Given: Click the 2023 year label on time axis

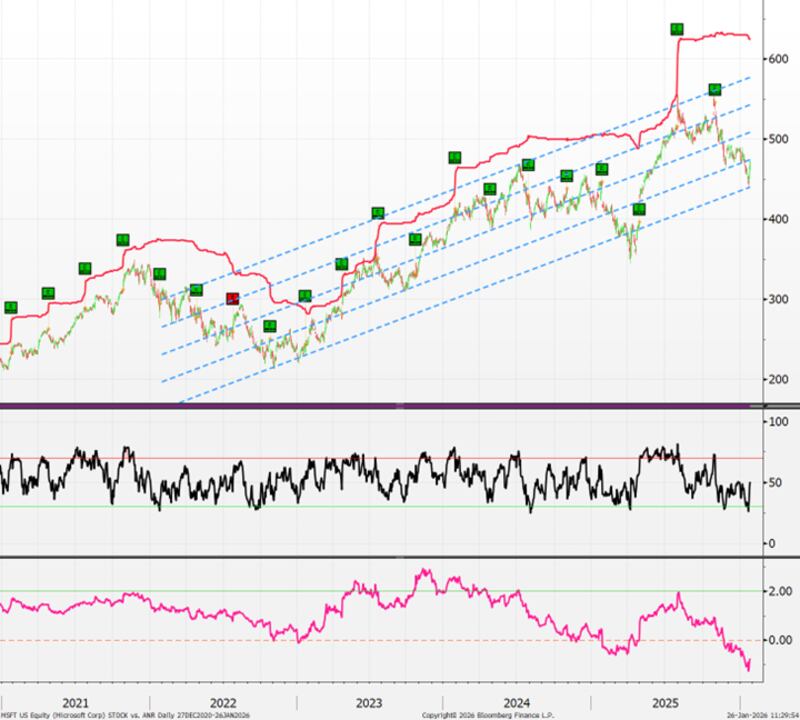Looking at the screenshot, I should coord(370,701).
